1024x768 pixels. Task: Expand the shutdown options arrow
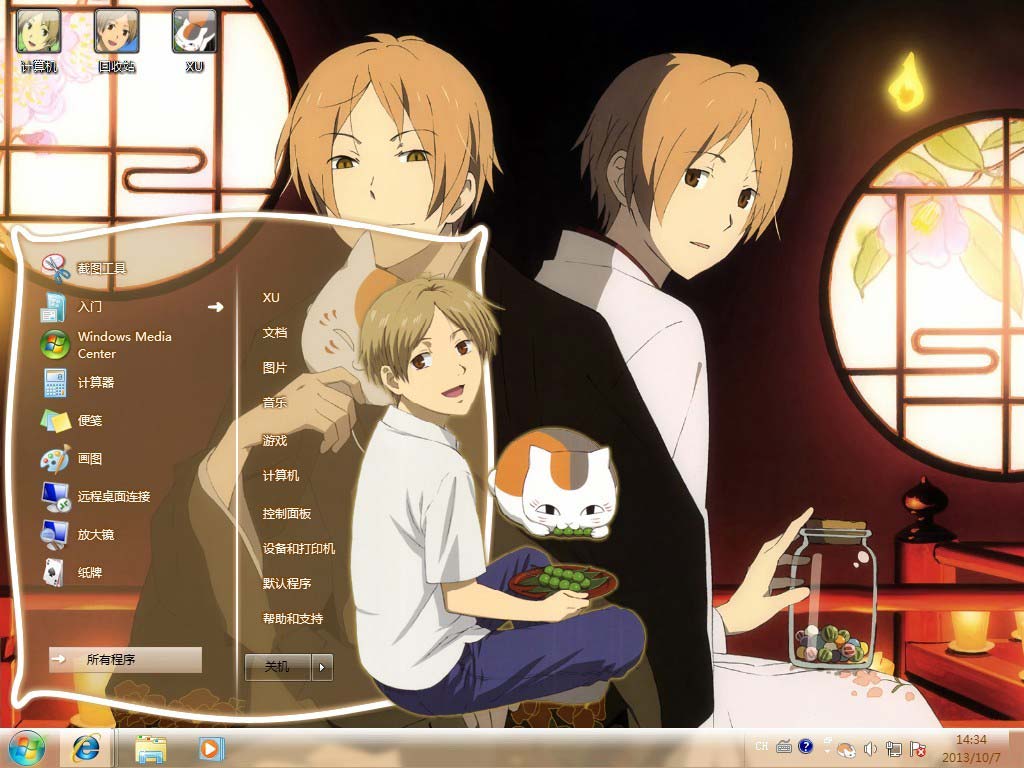[x=322, y=666]
